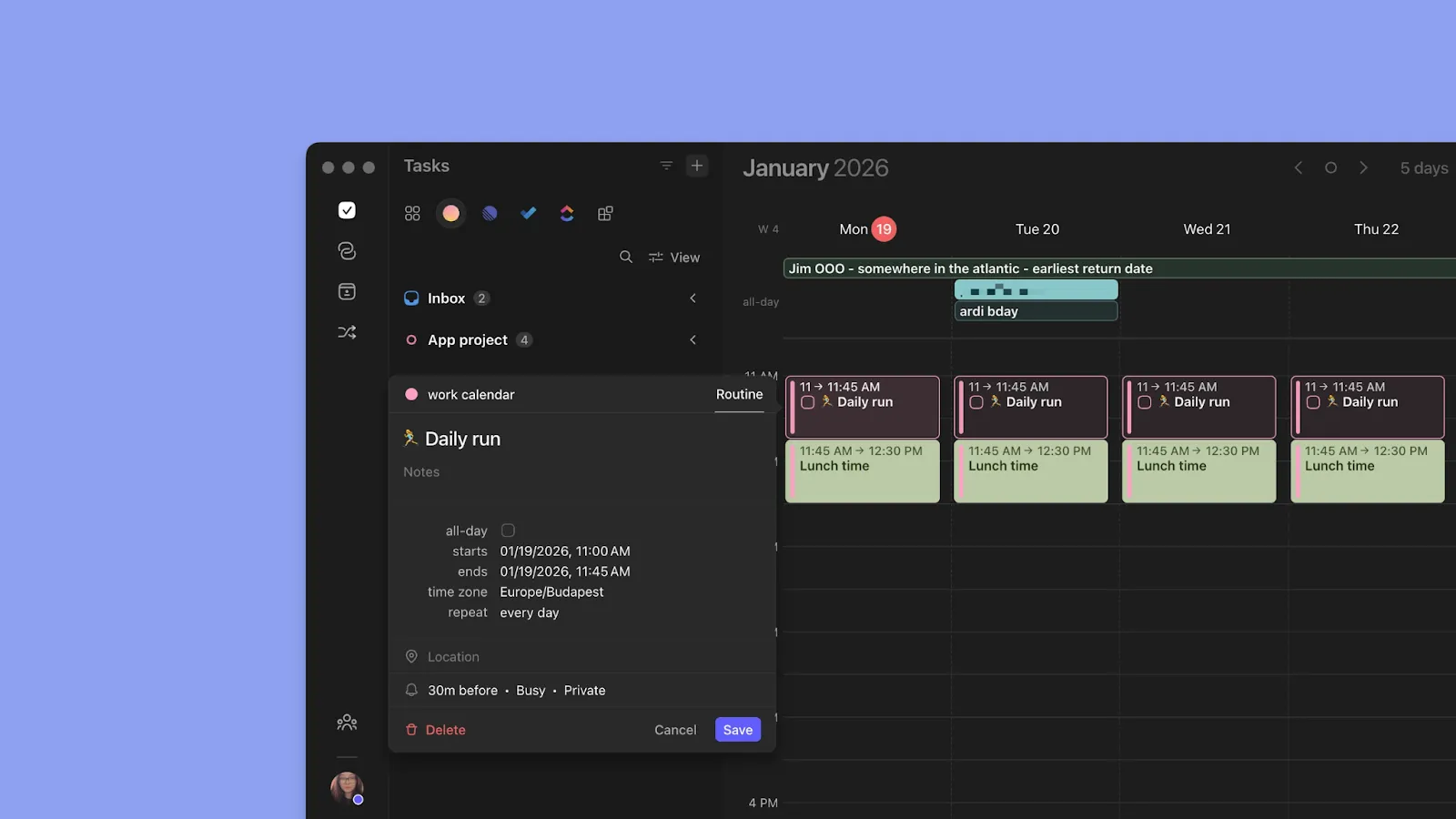The height and width of the screenshot is (819, 1456).
Task: Select Thu 22 day header
Action: 1376,229
